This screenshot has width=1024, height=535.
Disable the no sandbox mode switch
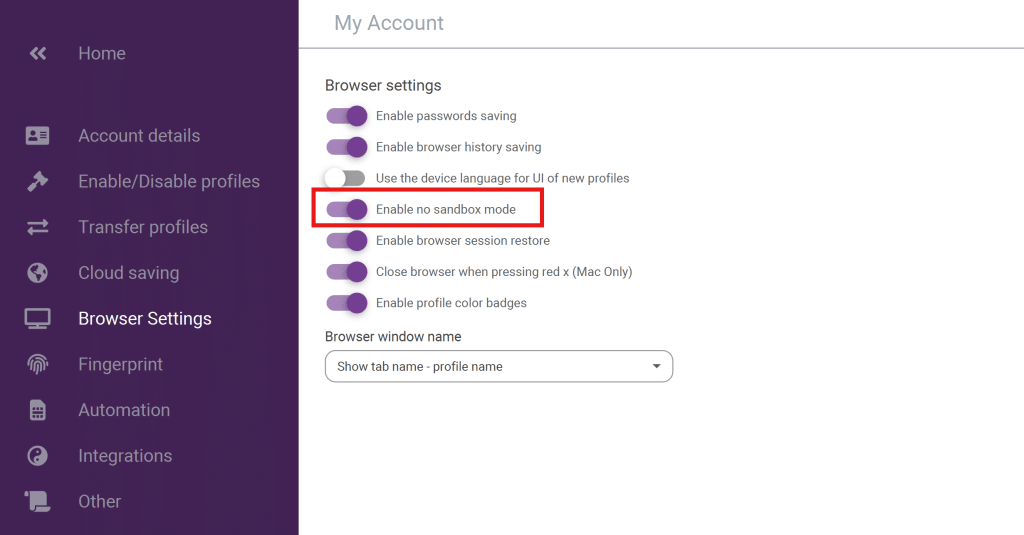pos(346,209)
